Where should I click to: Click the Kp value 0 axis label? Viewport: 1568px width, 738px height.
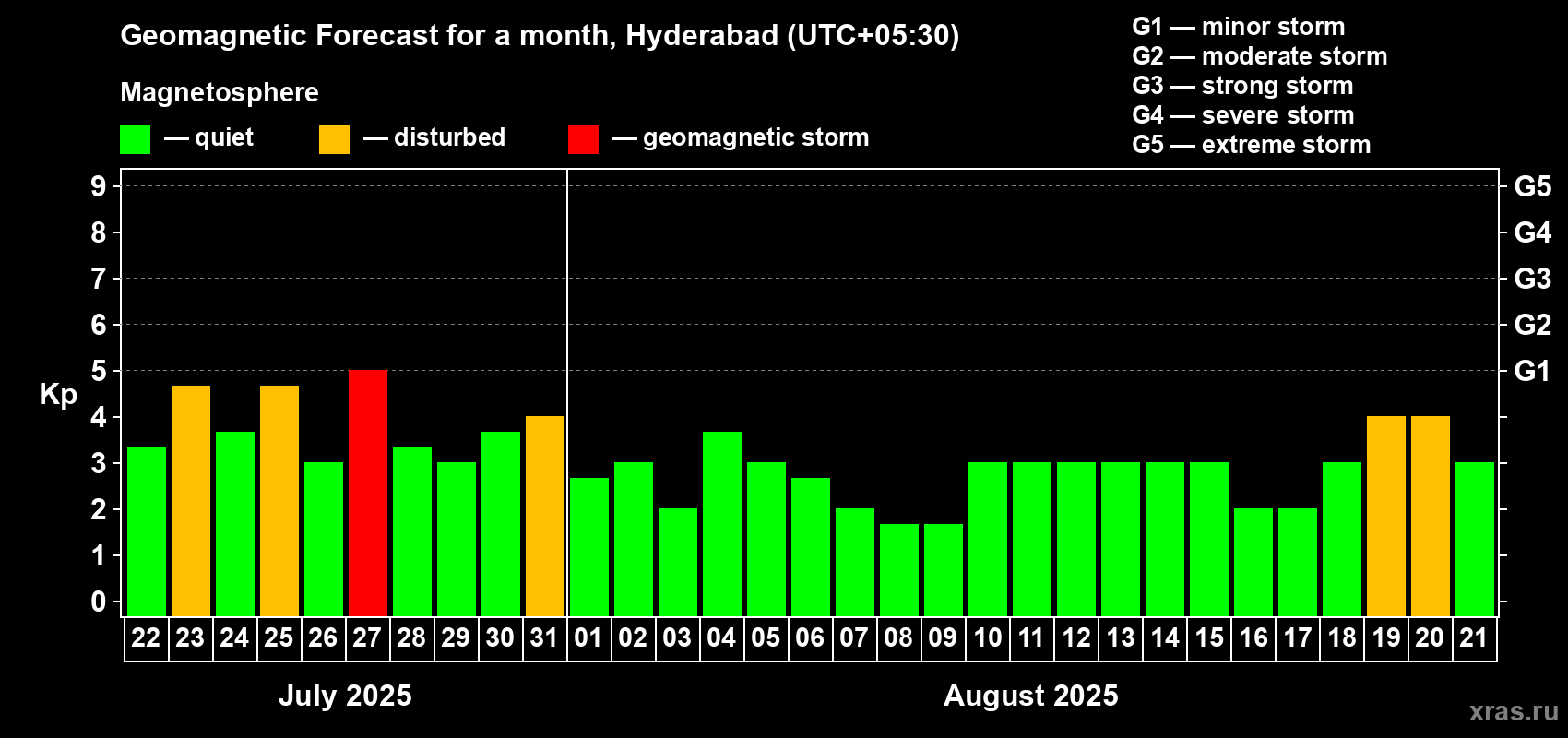tap(99, 601)
